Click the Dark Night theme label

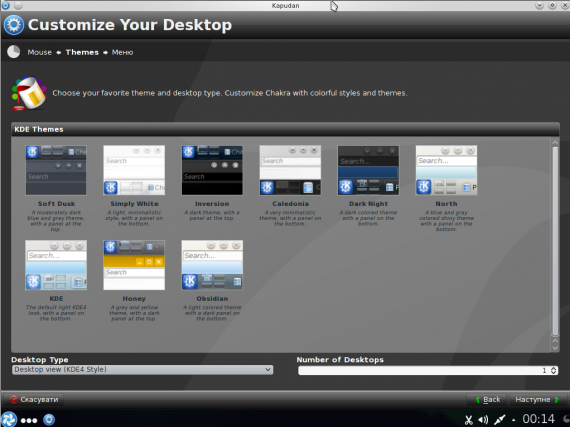(368, 204)
